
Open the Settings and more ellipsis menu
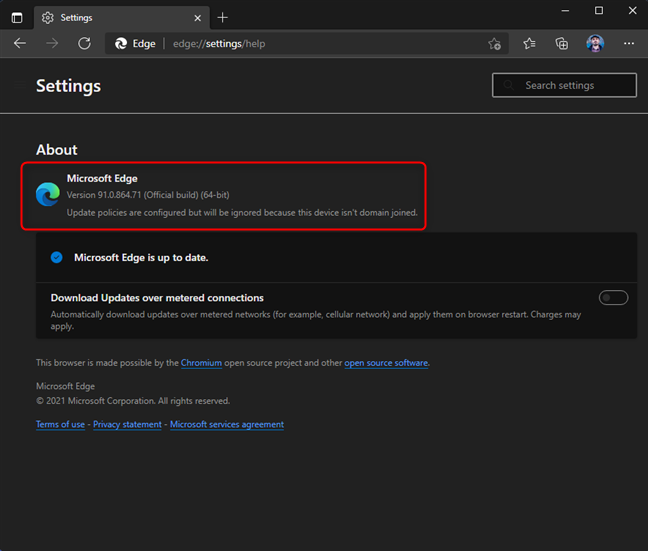629,43
